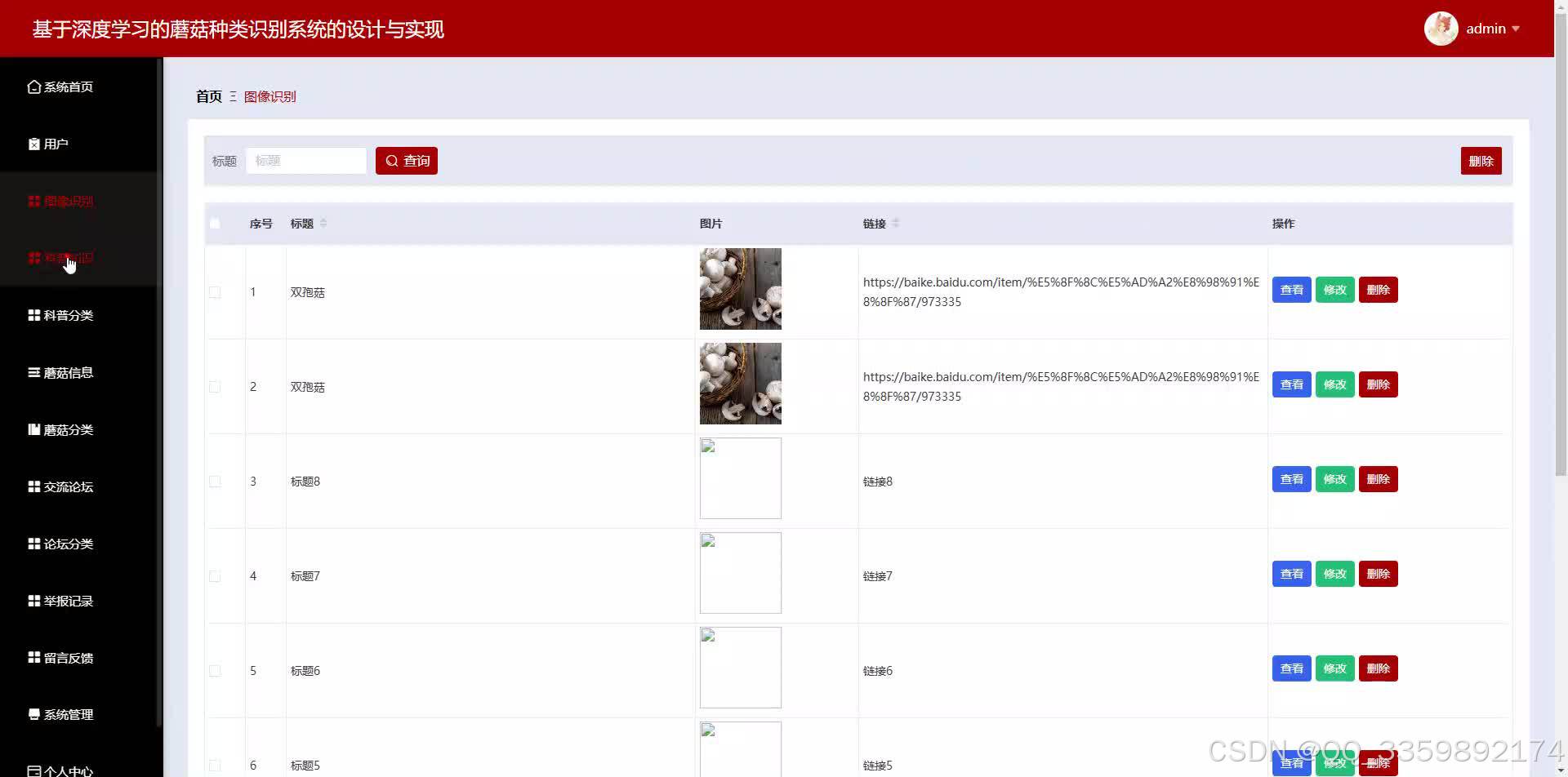Click the 查询 search button
This screenshot has width=1568, height=777.
click(x=407, y=161)
